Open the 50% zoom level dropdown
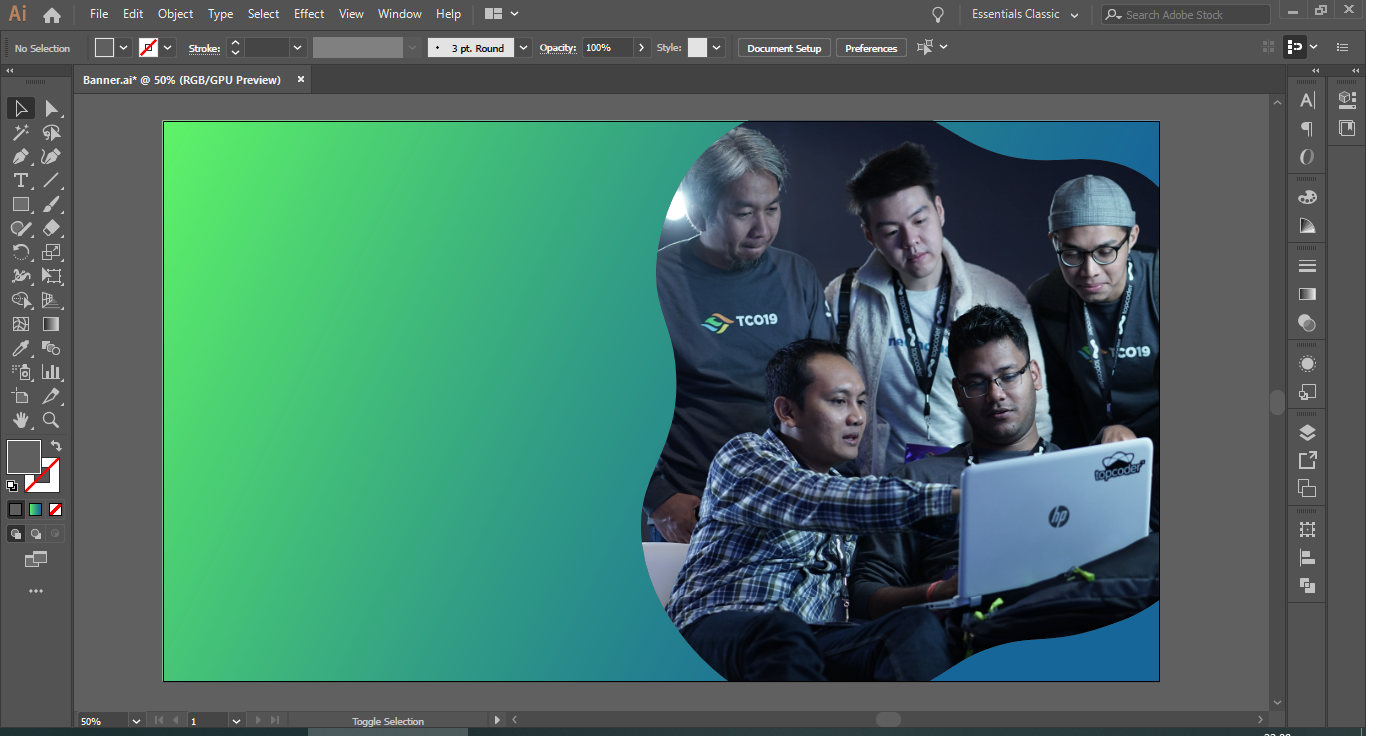 [135, 721]
